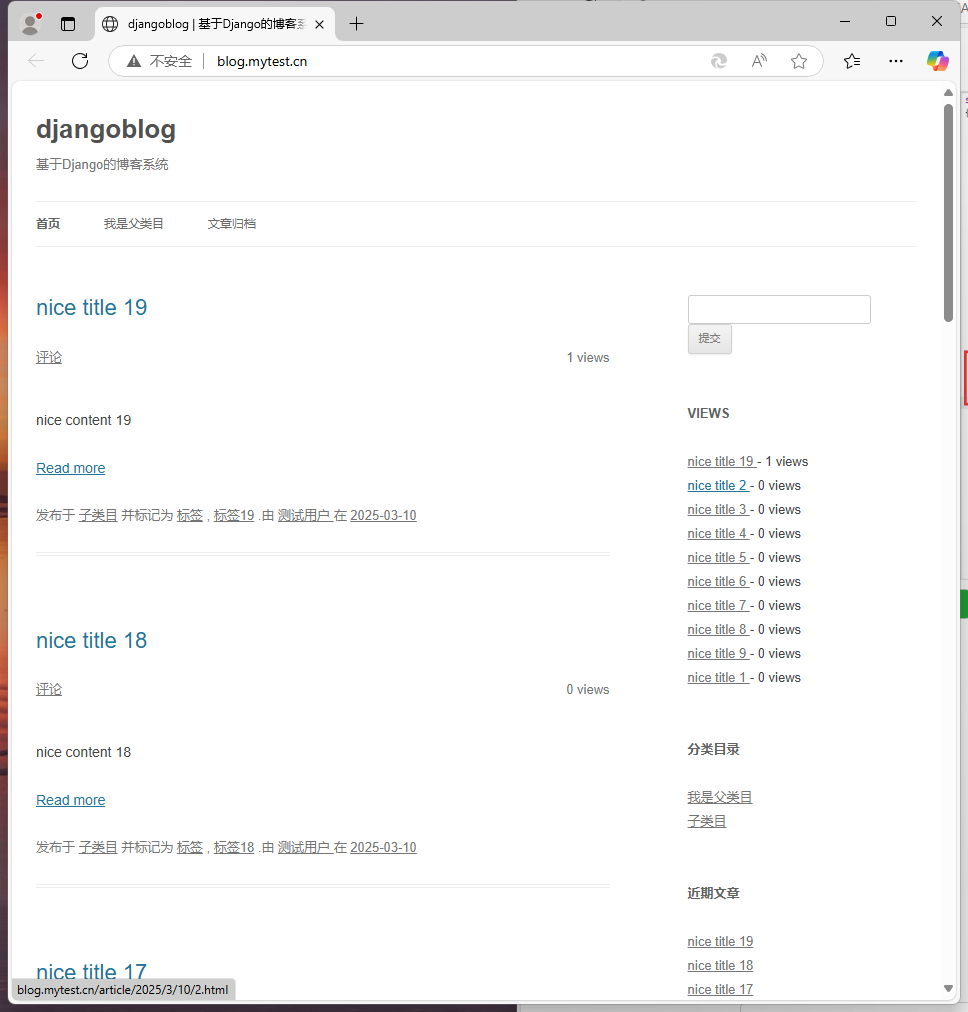The width and height of the screenshot is (968, 1012).
Task: Select the djangoblog browser tab
Action: pyautogui.click(x=215, y=25)
